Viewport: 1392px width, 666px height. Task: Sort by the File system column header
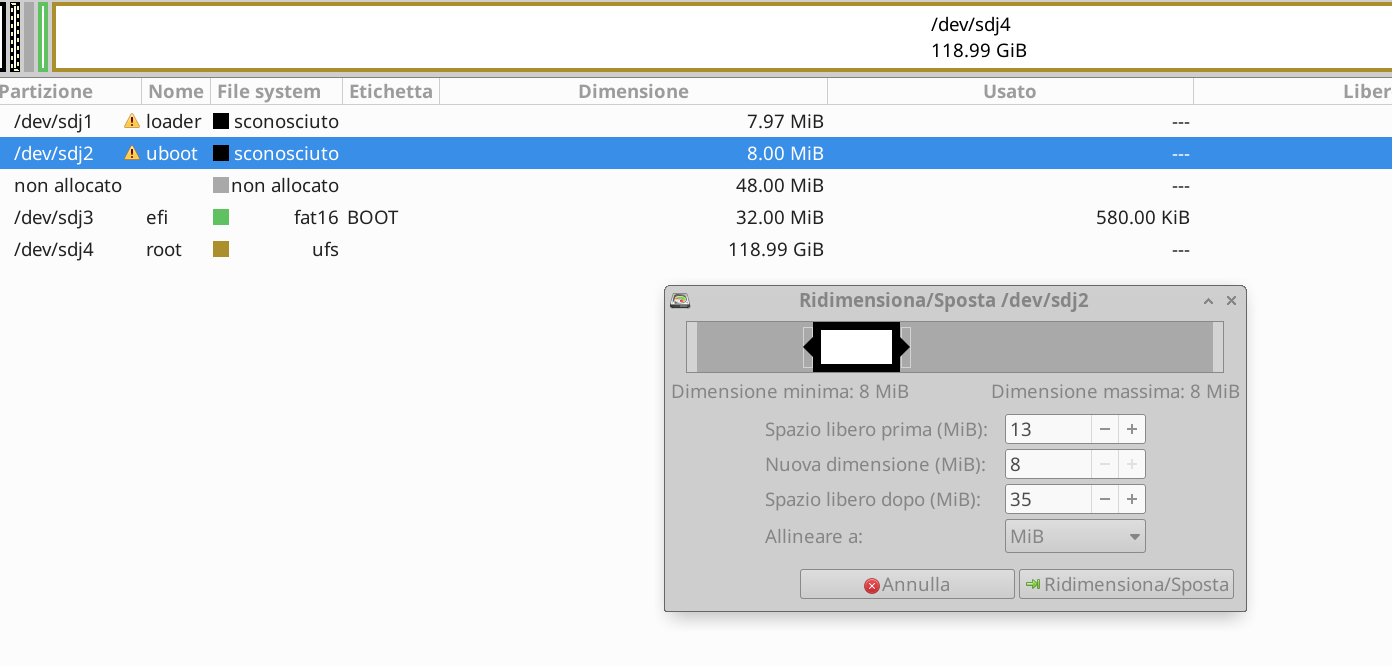coord(269,92)
